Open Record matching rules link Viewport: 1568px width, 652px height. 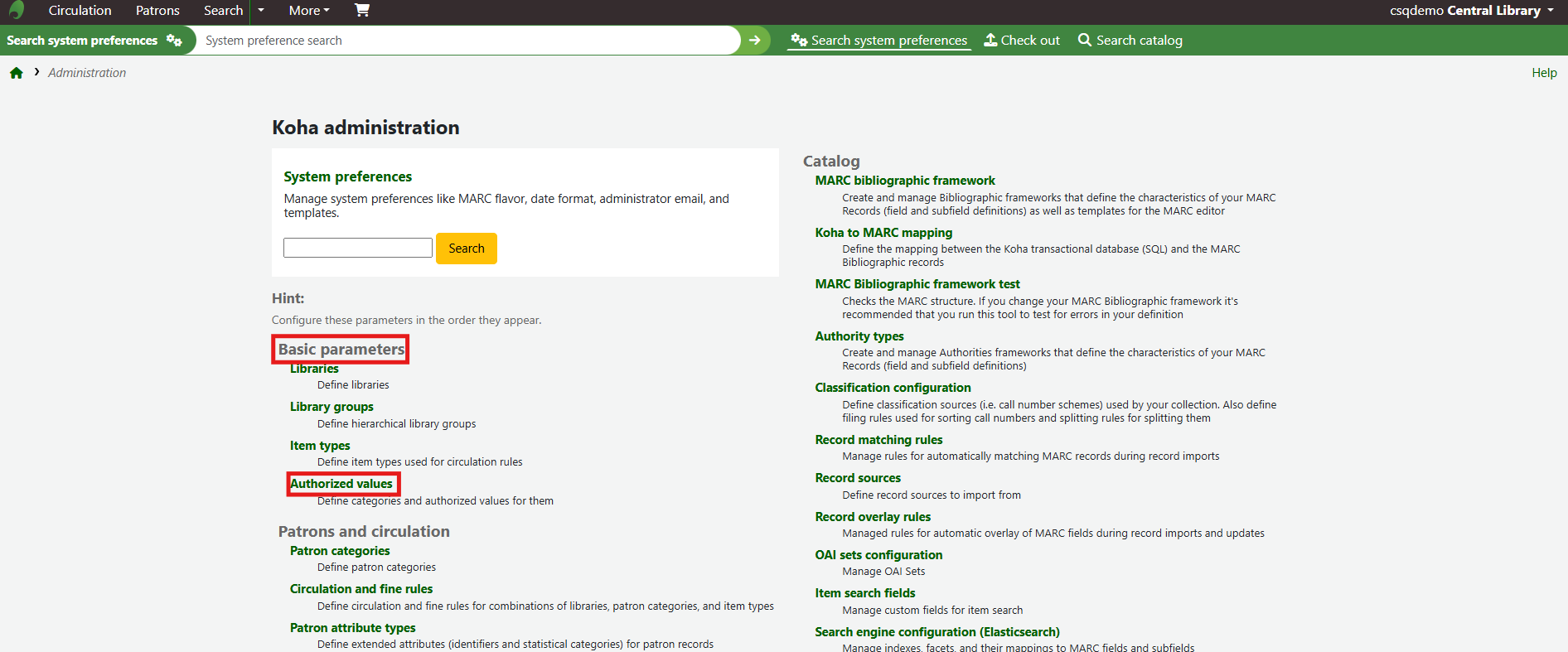878,440
